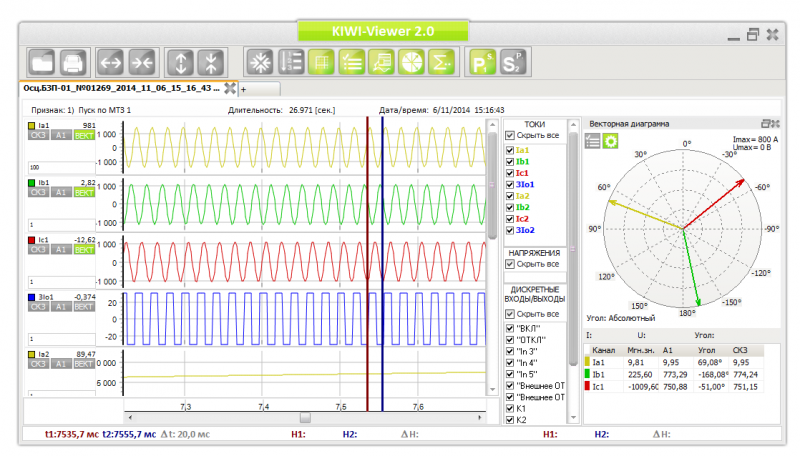Click the print icon in toolbar

(75, 63)
